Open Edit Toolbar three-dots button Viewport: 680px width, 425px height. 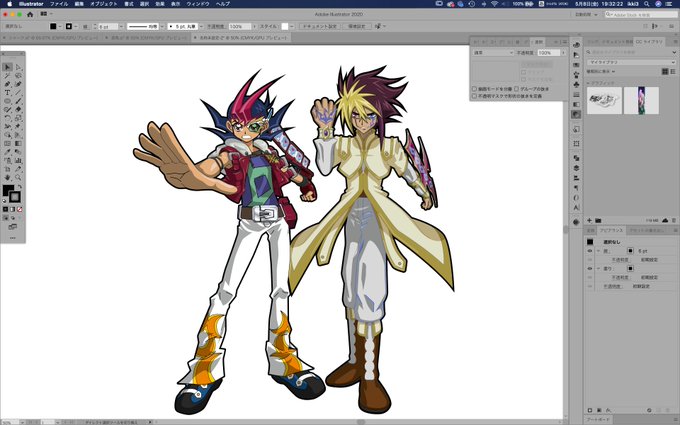point(13,238)
